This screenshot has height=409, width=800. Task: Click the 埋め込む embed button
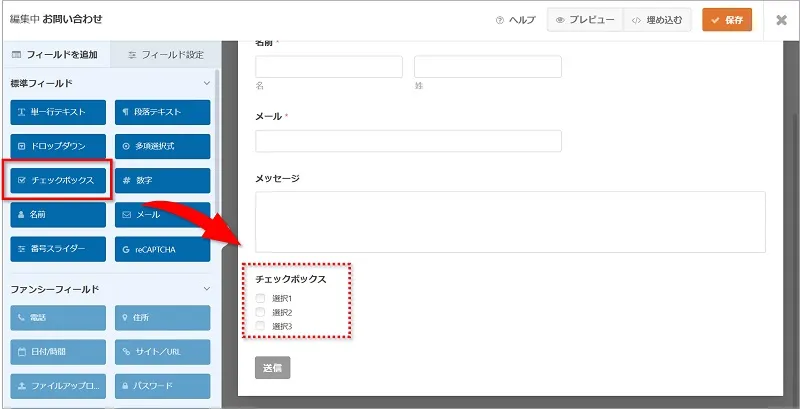click(x=658, y=20)
